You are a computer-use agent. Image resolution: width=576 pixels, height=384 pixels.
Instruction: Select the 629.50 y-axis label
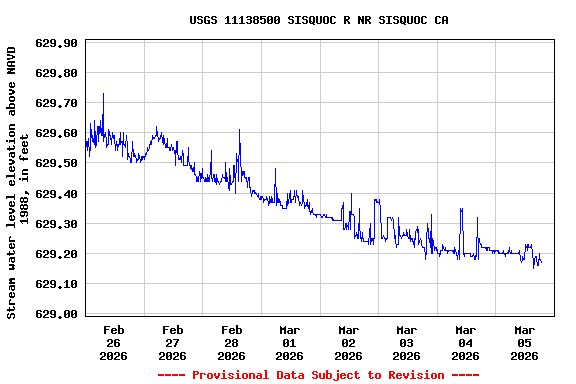tap(56, 163)
